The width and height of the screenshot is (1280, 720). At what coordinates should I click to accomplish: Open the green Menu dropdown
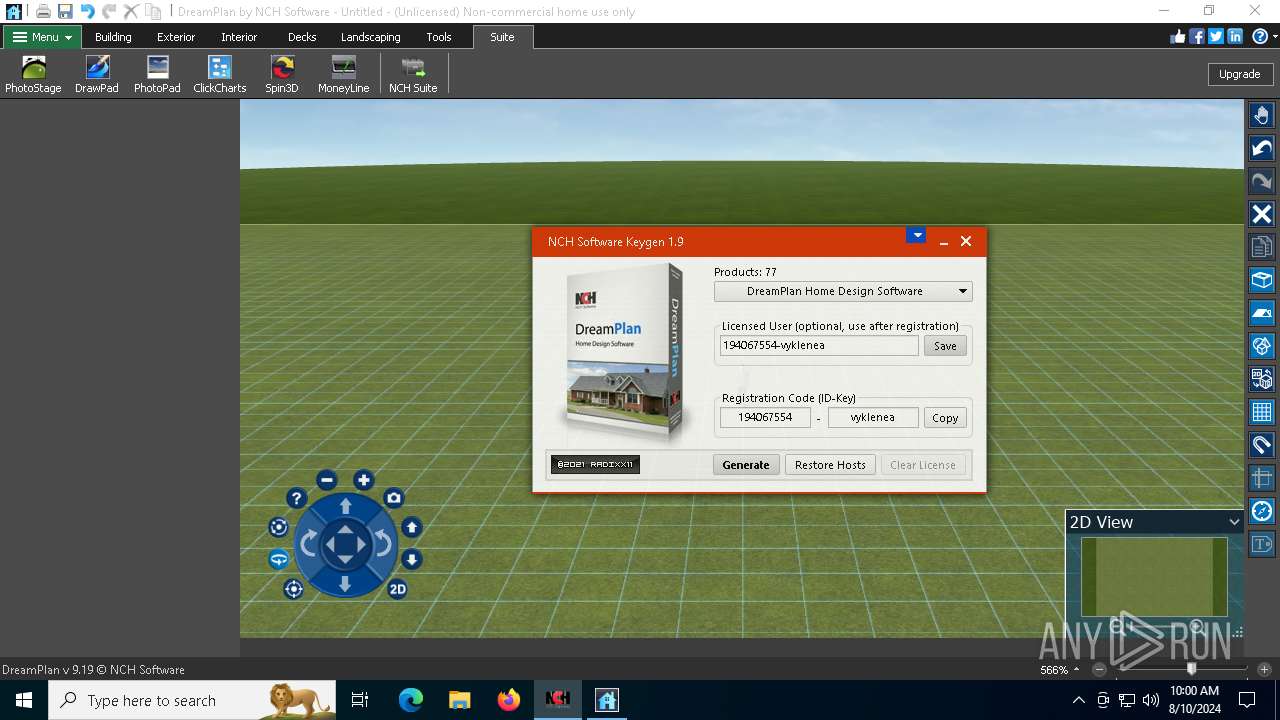click(42, 37)
